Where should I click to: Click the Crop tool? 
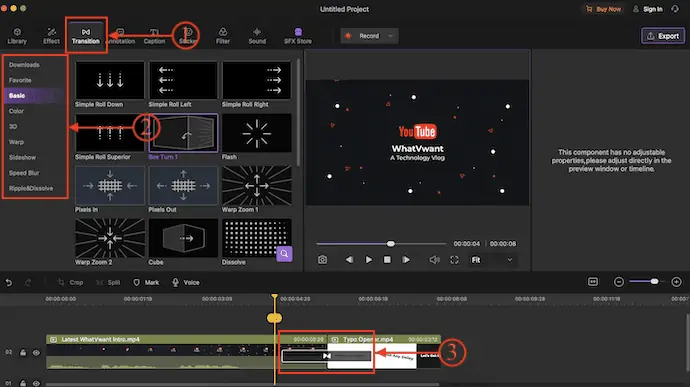point(70,282)
